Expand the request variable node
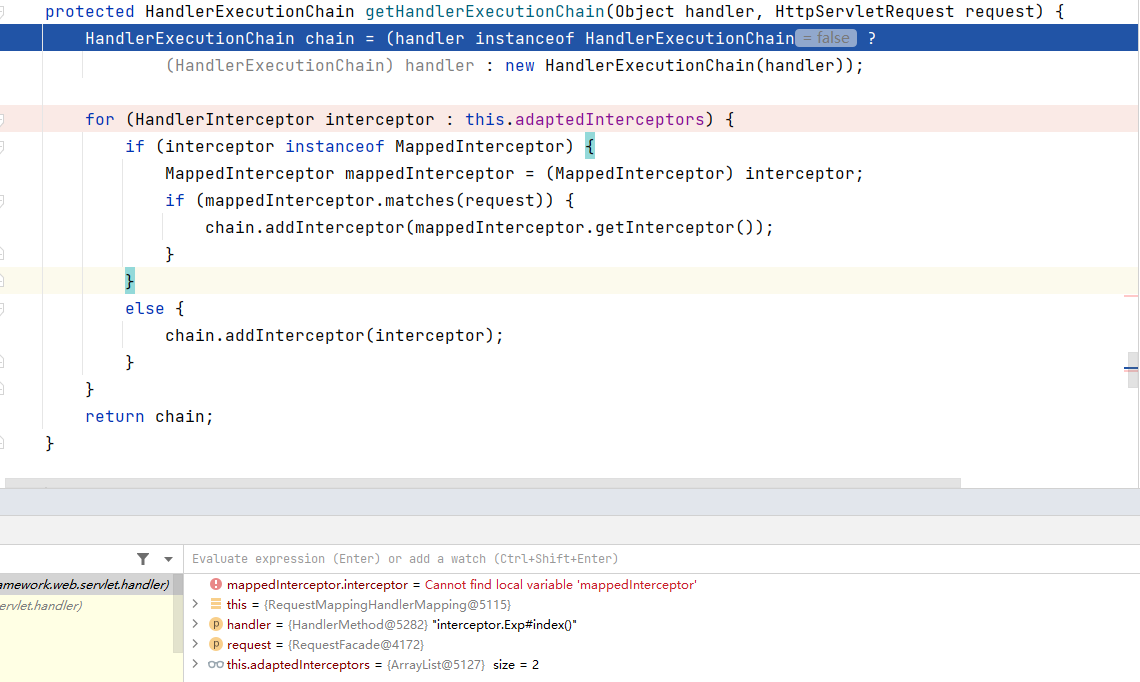 coord(196,645)
